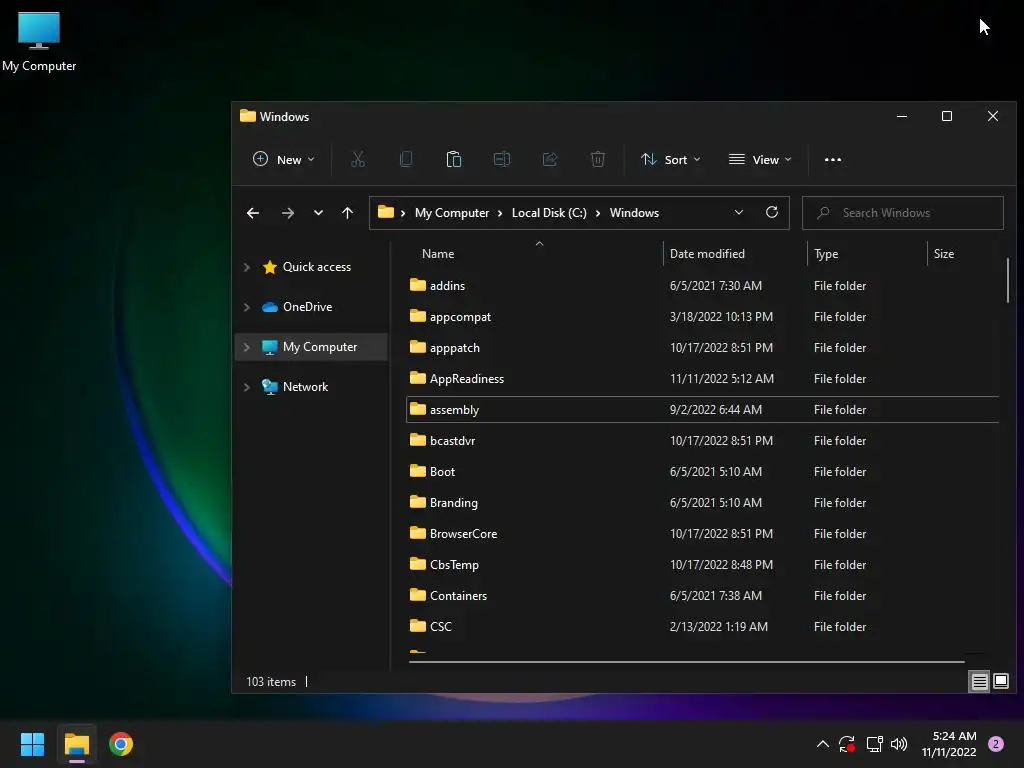This screenshot has width=1024, height=768.
Task: Go forward with the right arrow
Action: coord(287,213)
